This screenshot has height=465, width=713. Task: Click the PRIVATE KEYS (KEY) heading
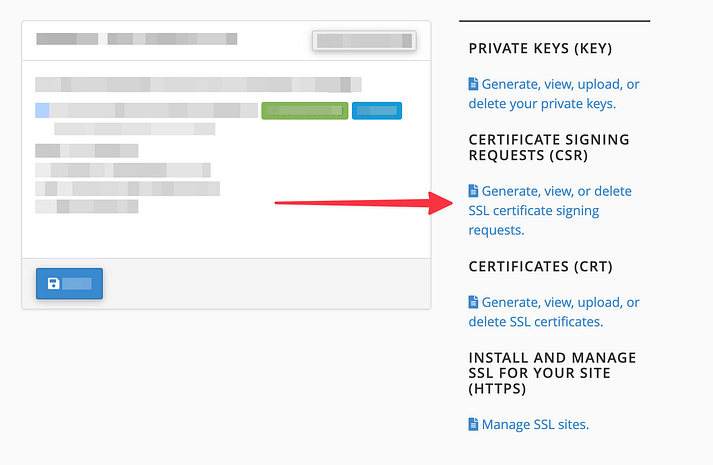tap(540, 49)
